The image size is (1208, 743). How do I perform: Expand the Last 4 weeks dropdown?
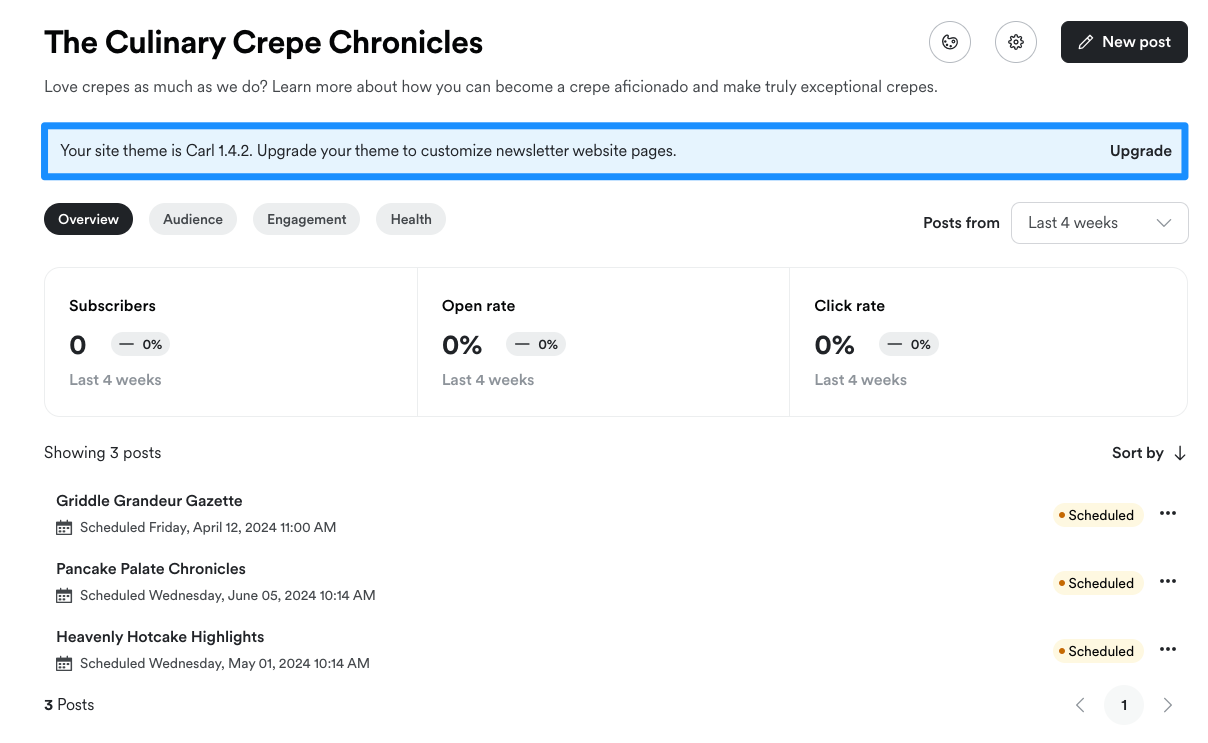1099,223
